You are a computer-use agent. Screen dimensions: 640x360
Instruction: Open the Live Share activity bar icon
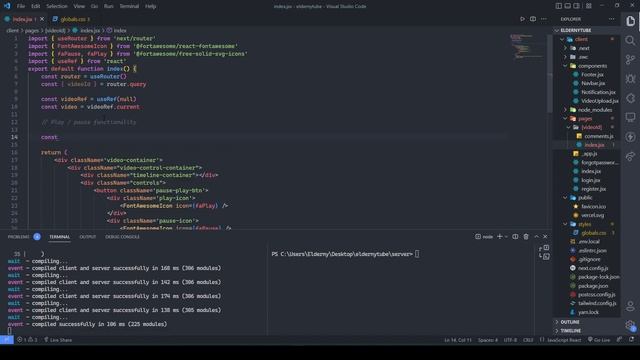[630, 156]
